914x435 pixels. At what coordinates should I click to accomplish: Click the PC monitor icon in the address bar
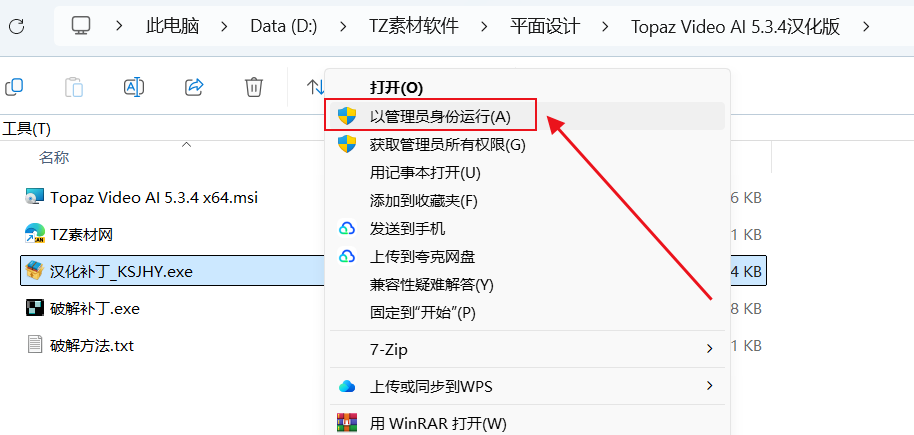81,26
